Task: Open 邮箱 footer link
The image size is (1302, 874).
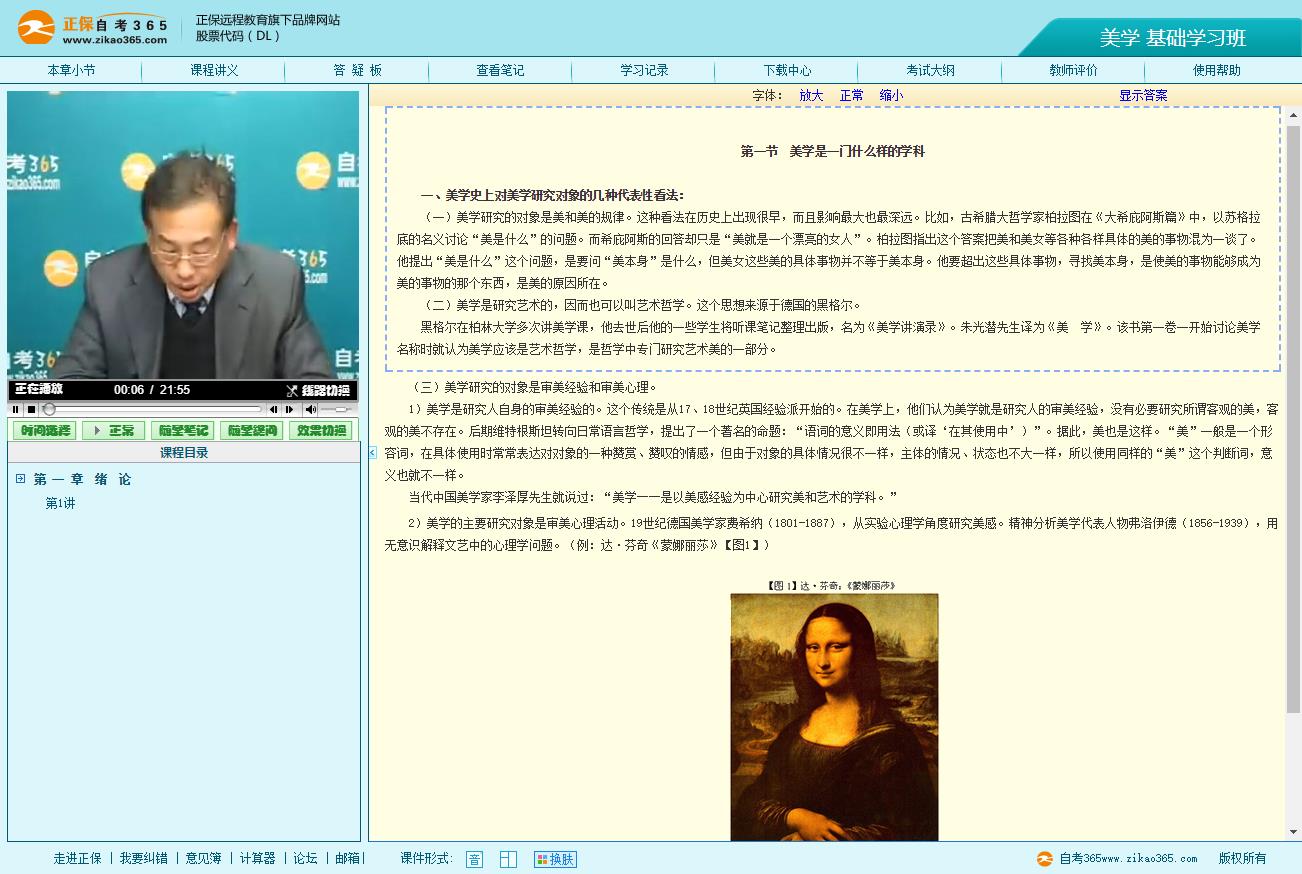Action: click(x=347, y=858)
